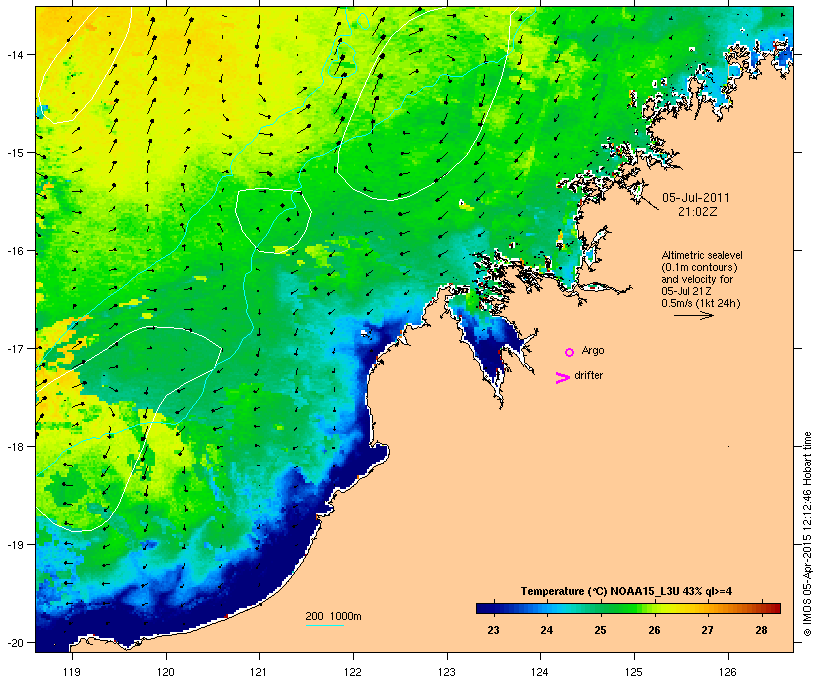Click the latitude axis label -18

tap(14, 446)
